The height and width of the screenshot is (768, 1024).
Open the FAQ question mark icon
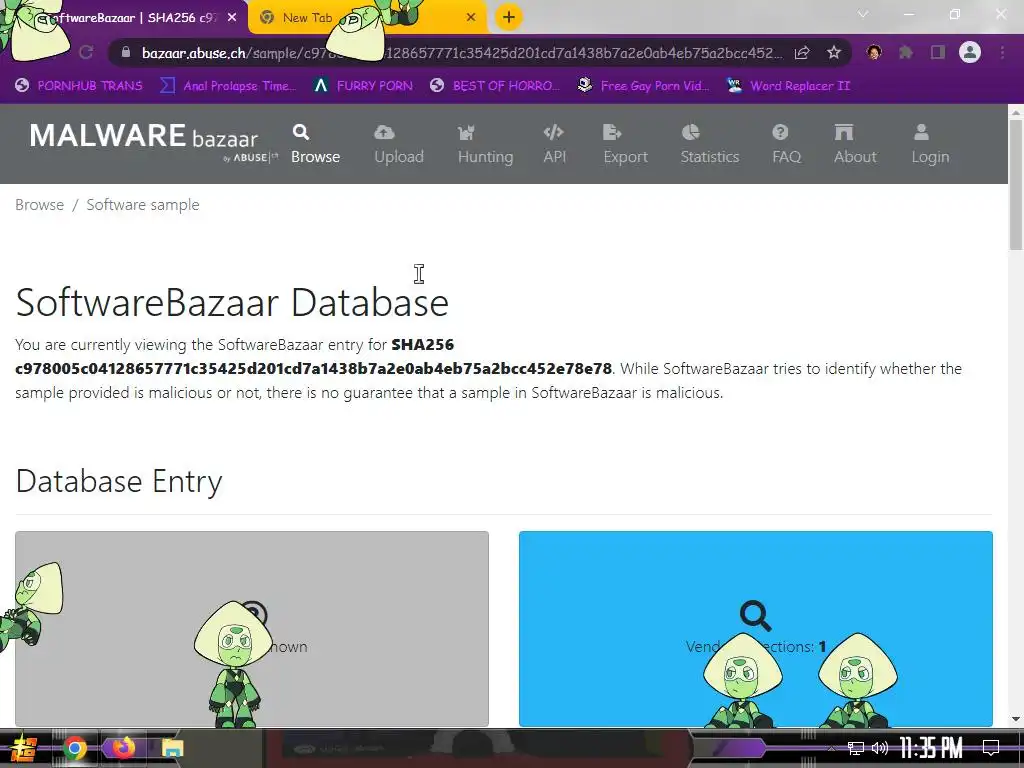780,133
